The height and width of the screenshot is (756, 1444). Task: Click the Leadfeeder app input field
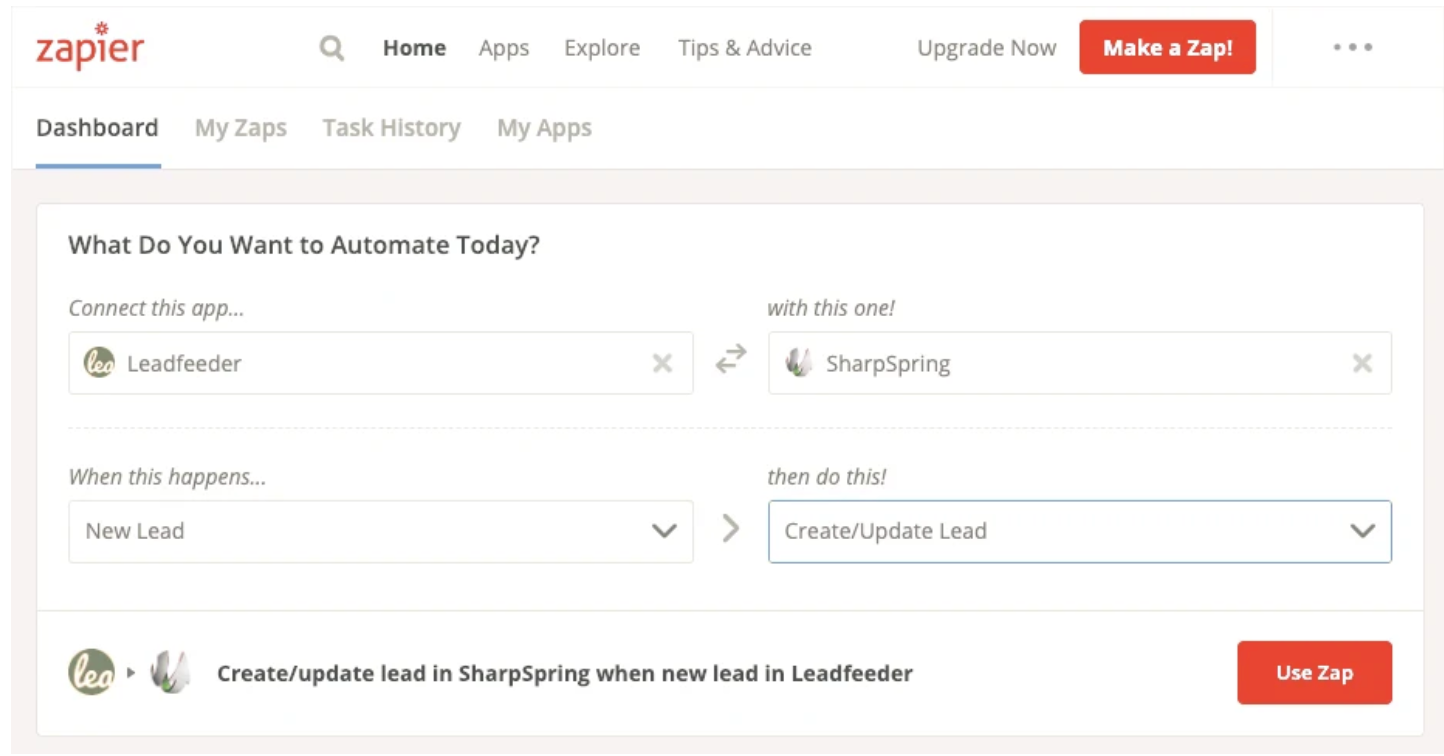(381, 363)
